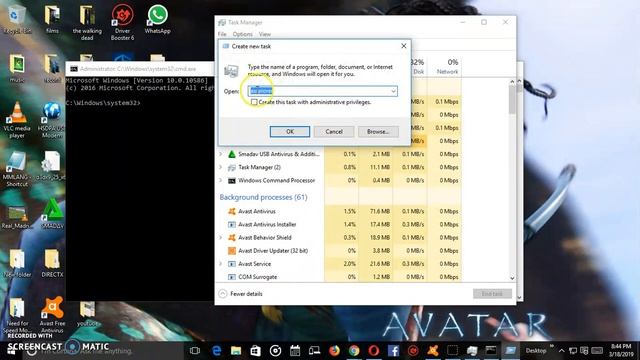Viewport: 640px width, 360px height.
Task: Open Firefox from the taskbar
Action: 334,351
